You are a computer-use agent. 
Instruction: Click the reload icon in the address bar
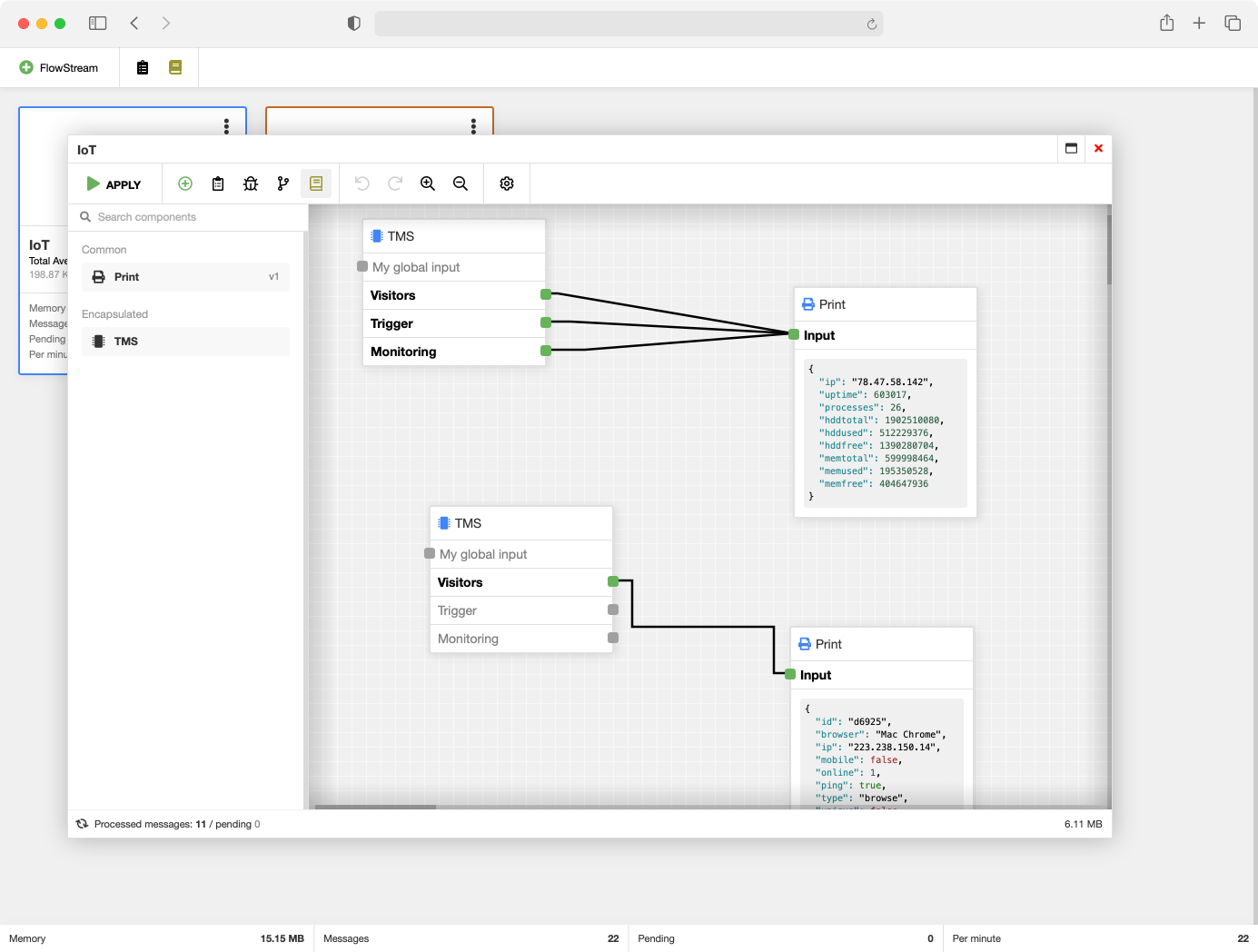[872, 24]
